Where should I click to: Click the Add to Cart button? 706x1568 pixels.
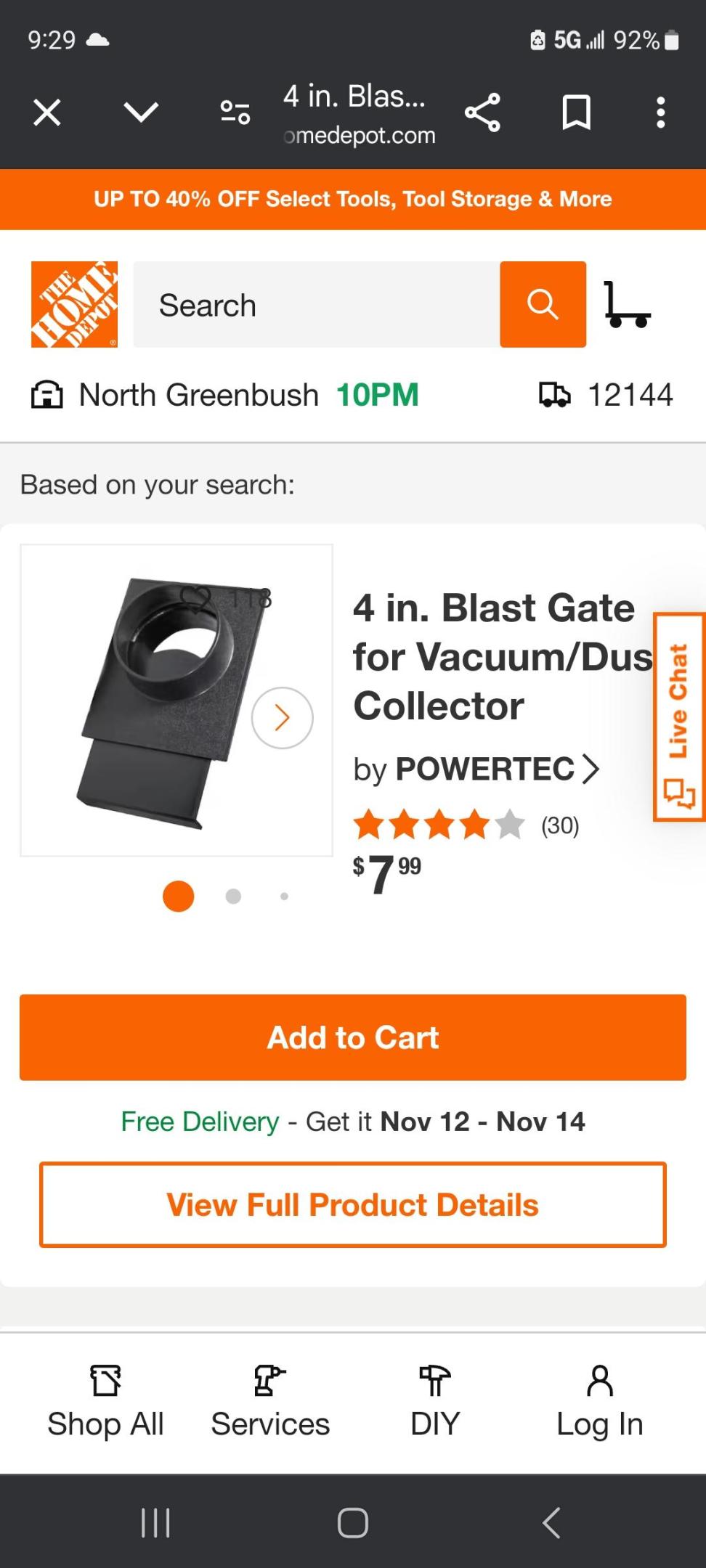353,1037
